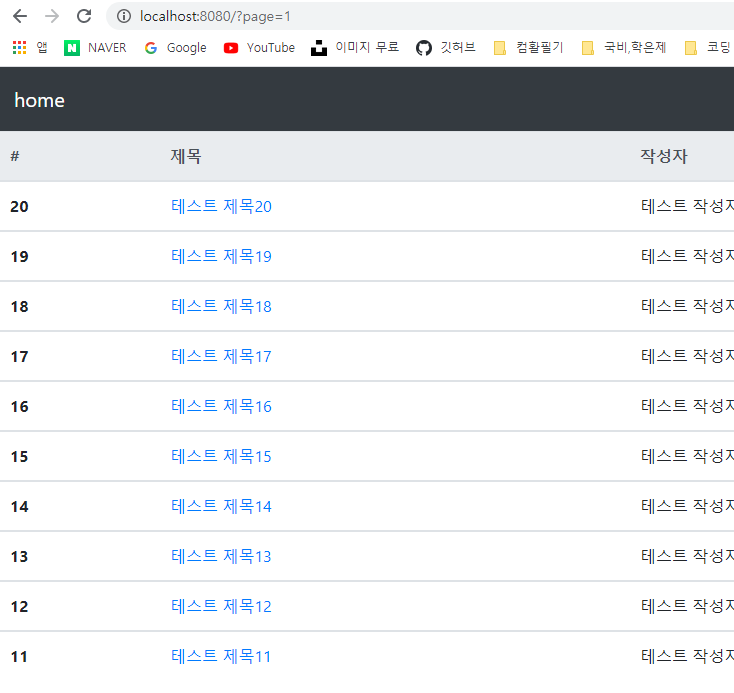The image size is (734, 693).
Task: Select row number 20 cell
Action: [20, 206]
